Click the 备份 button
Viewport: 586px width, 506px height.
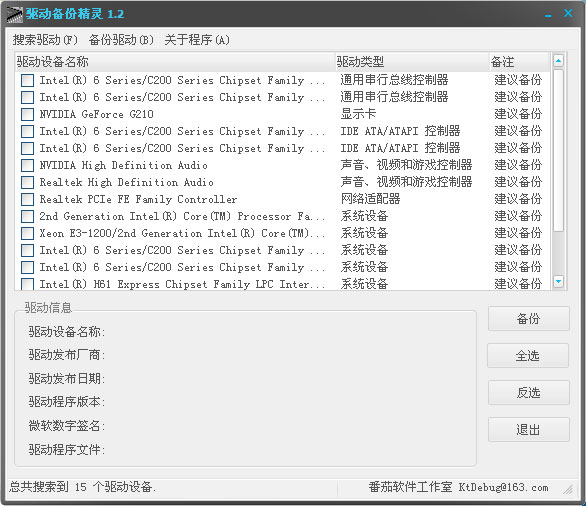click(x=528, y=319)
